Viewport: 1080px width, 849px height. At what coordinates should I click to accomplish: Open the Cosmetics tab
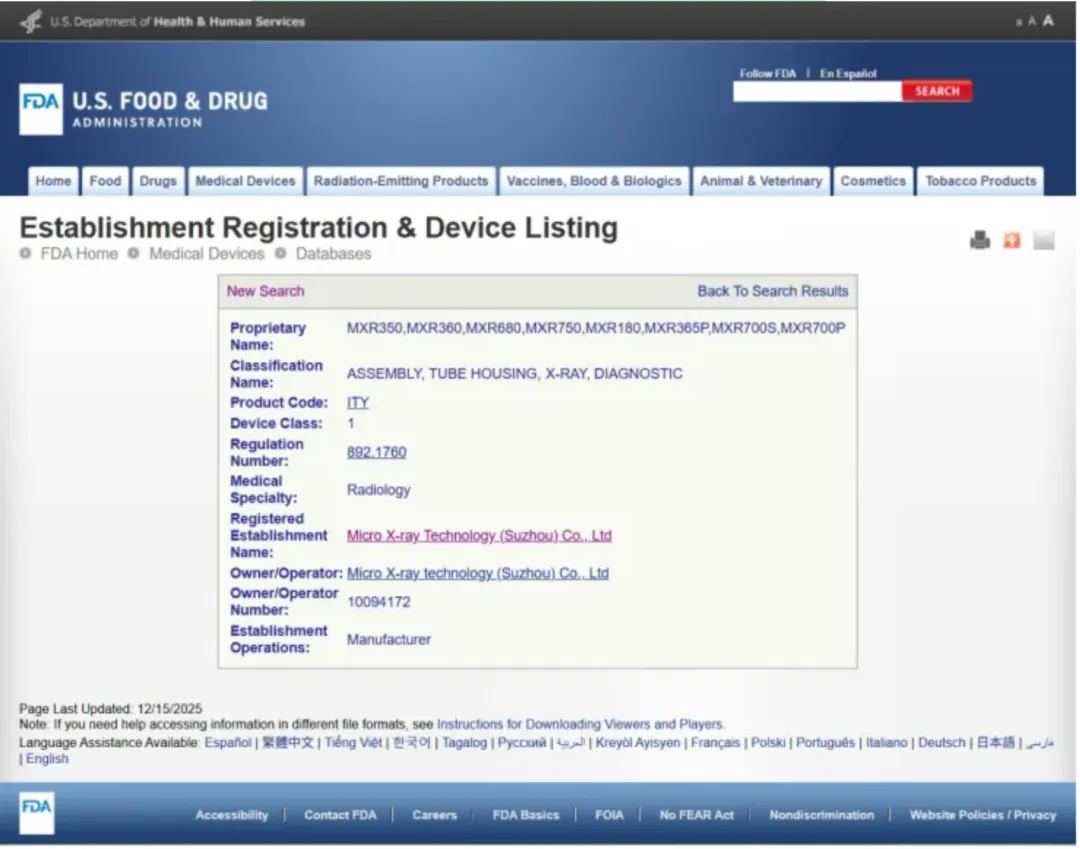873,181
